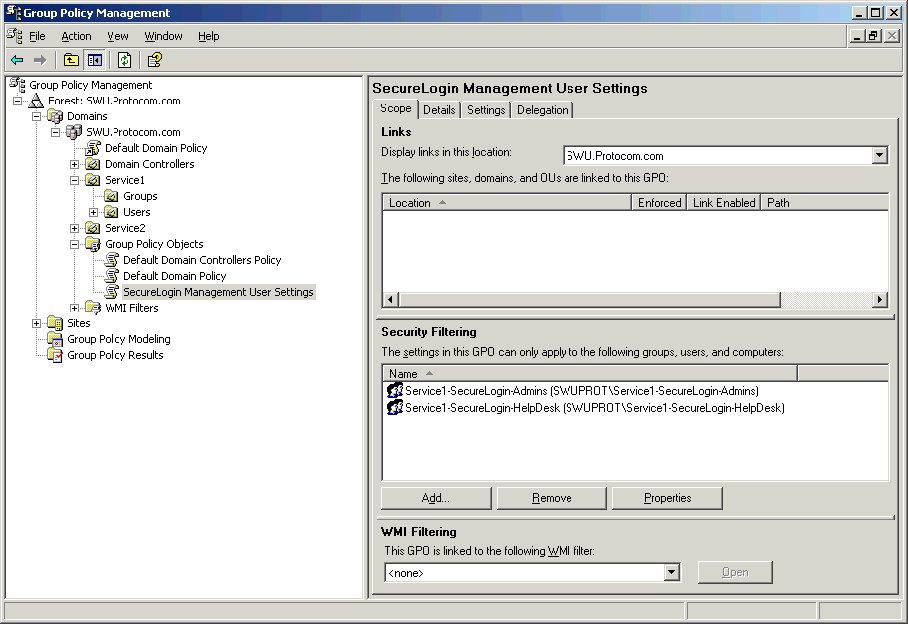Open the Action menu

pyautogui.click(x=76, y=36)
